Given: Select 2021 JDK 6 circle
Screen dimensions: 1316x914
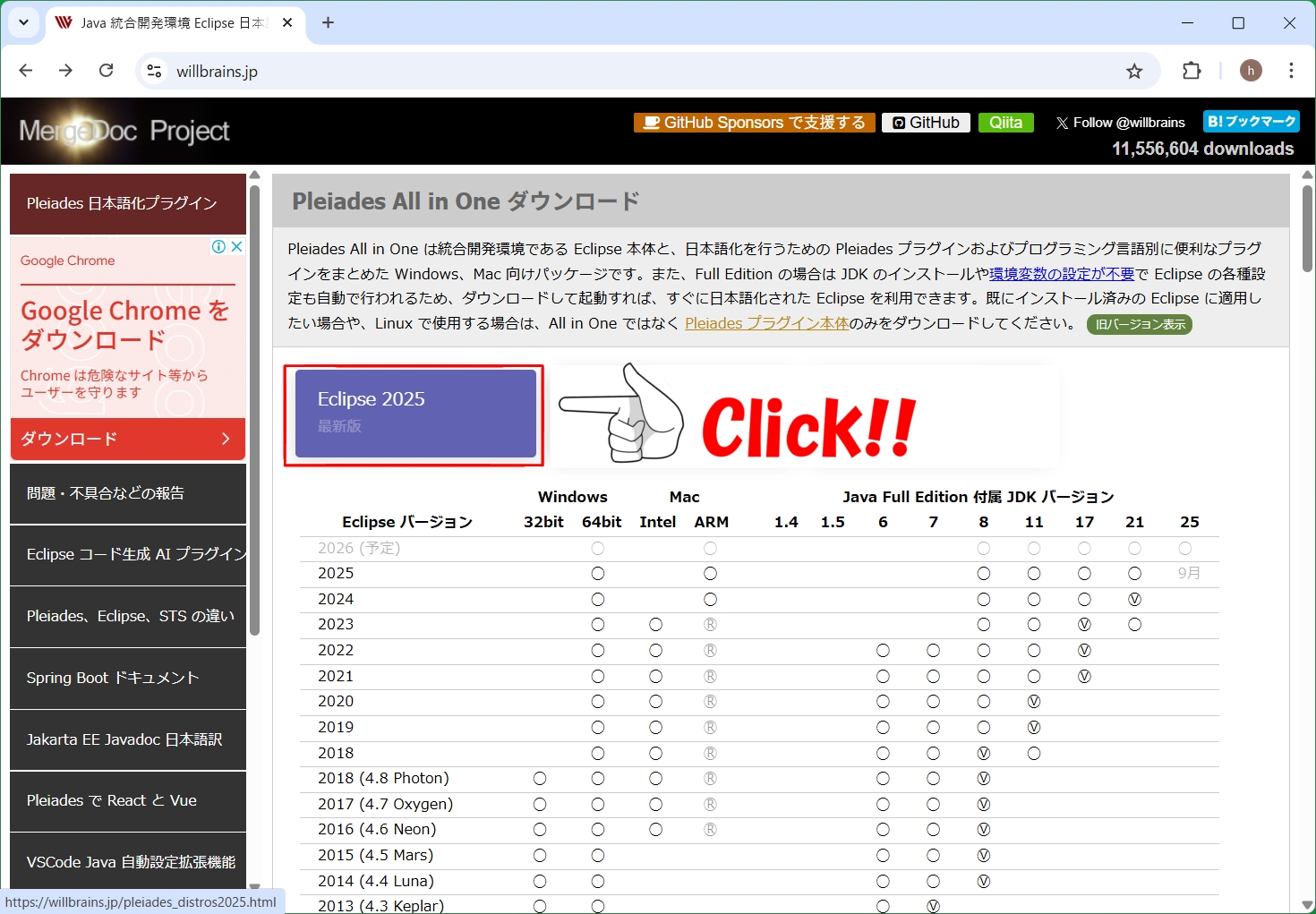Looking at the screenshot, I should 883,677.
